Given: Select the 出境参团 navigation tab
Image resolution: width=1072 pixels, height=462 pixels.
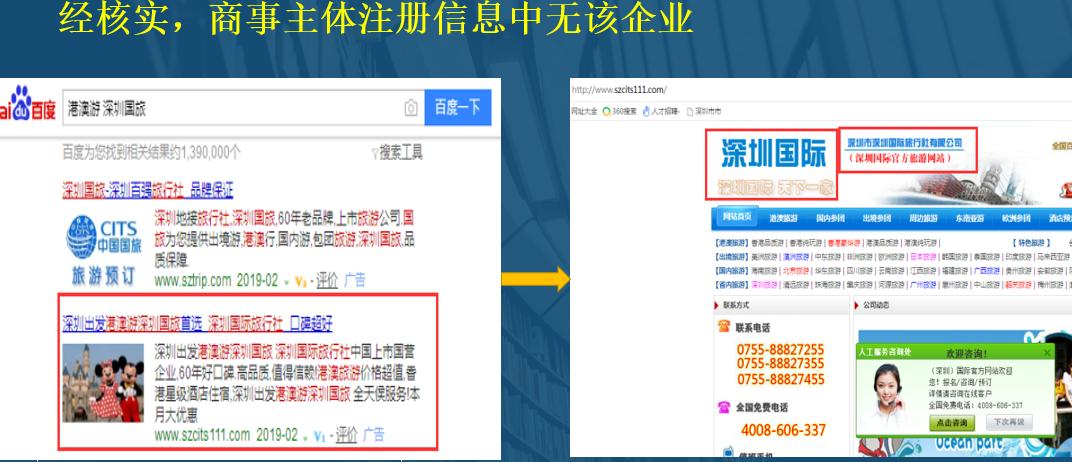Looking at the screenshot, I should tap(876, 218).
